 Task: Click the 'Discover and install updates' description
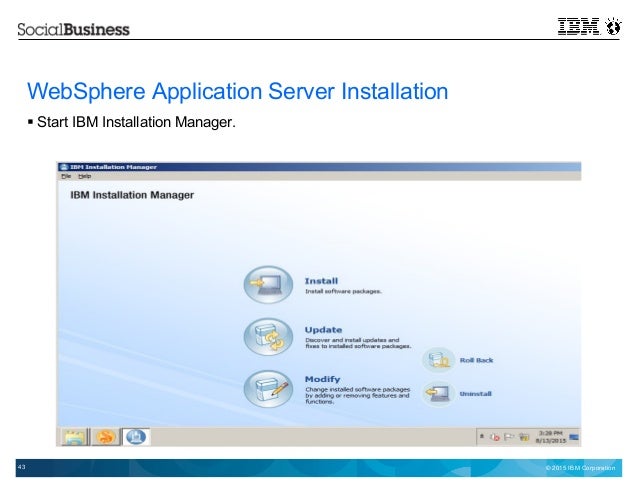tap(358, 343)
